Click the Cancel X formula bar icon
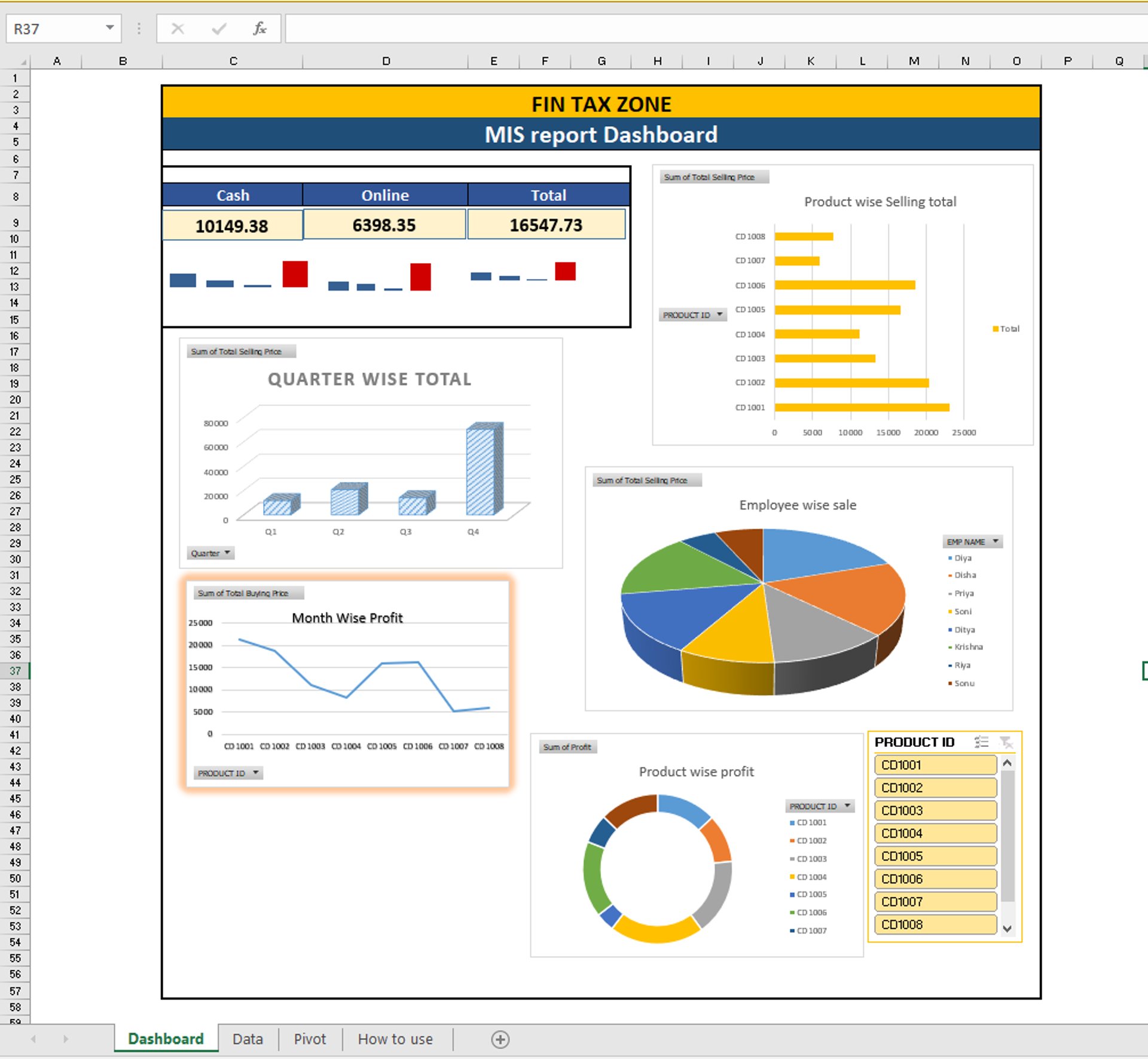 click(178, 29)
